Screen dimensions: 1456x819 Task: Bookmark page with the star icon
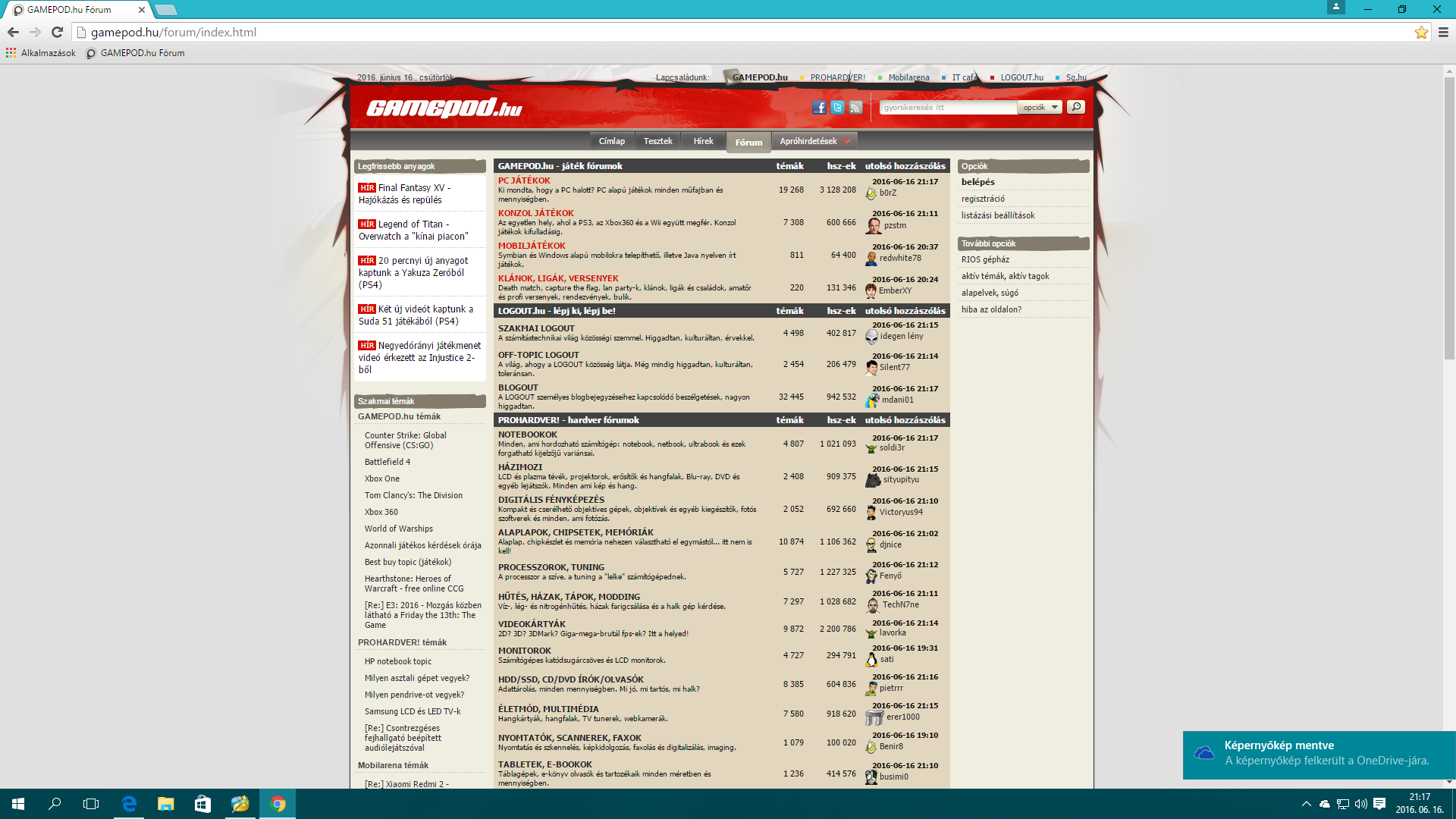pos(1421,32)
